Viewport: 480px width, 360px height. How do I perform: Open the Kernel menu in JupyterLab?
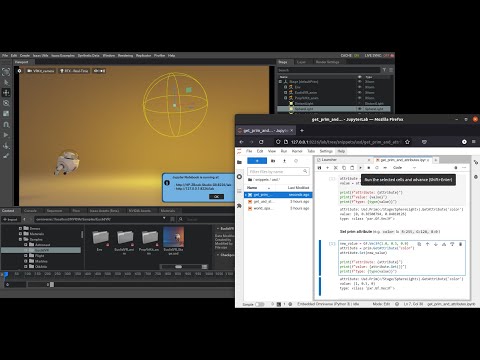pos(297,151)
